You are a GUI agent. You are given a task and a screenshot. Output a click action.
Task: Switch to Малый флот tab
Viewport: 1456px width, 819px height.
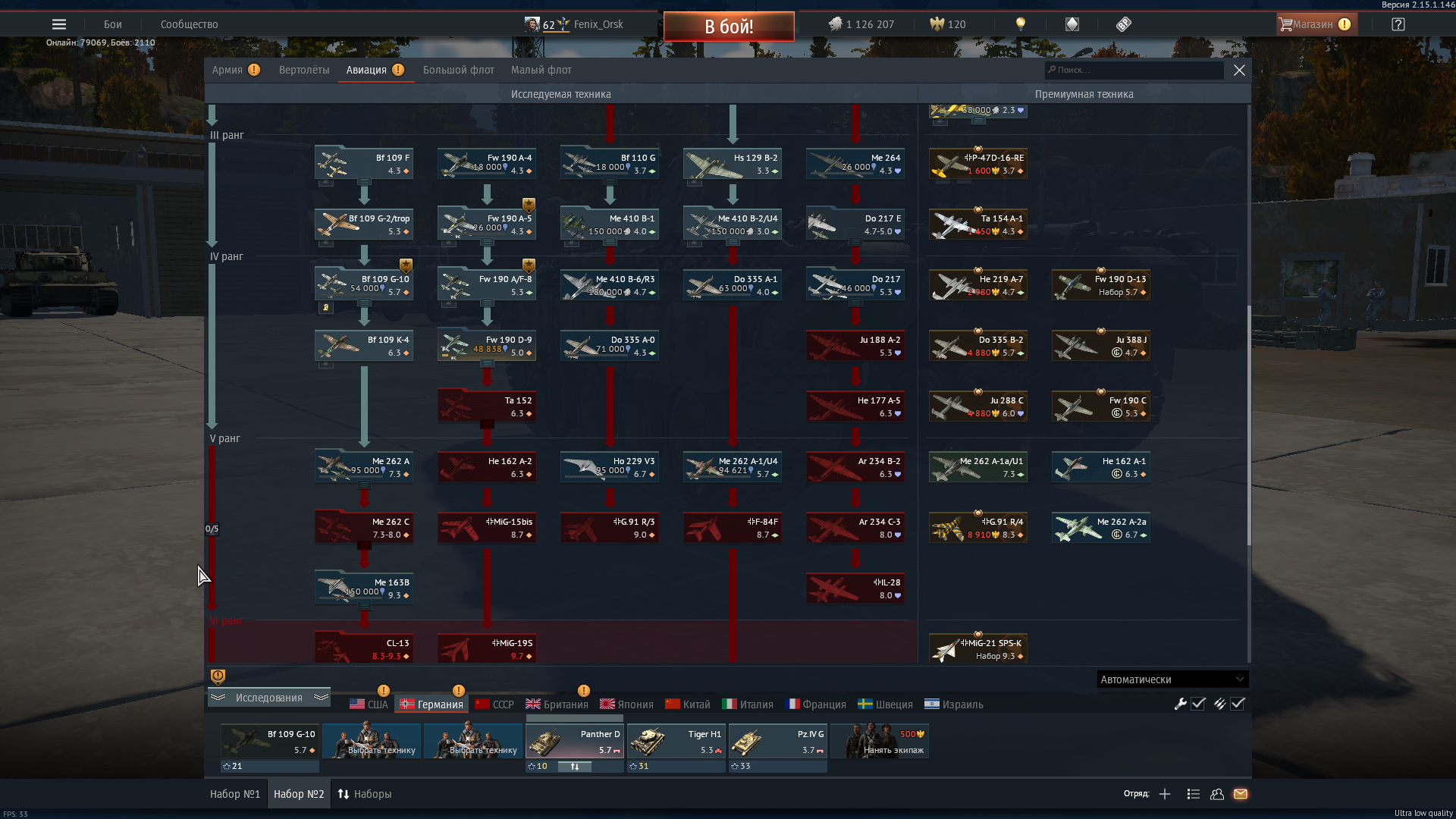click(x=541, y=70)
